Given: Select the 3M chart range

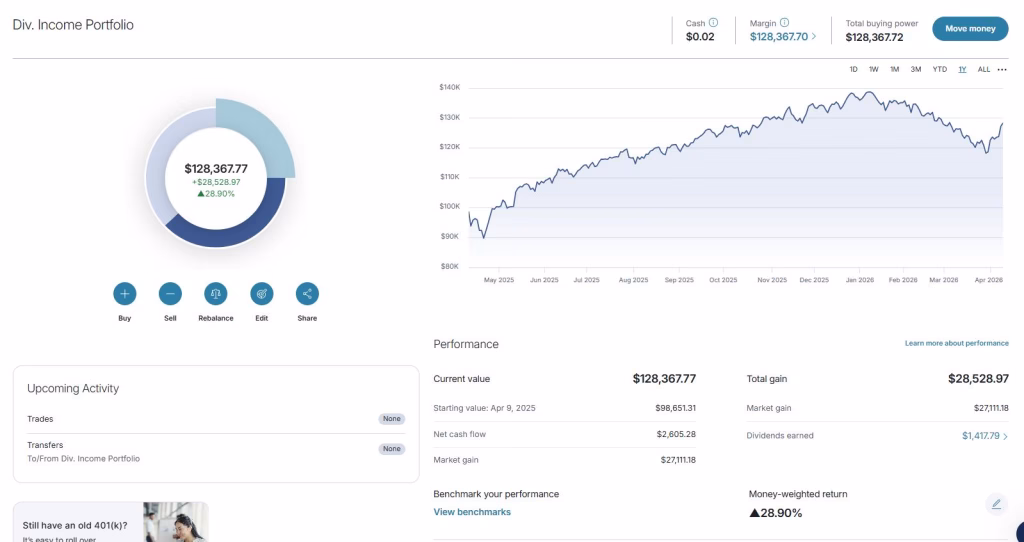Looking at the screenshot, I should [x=916, y=69].
